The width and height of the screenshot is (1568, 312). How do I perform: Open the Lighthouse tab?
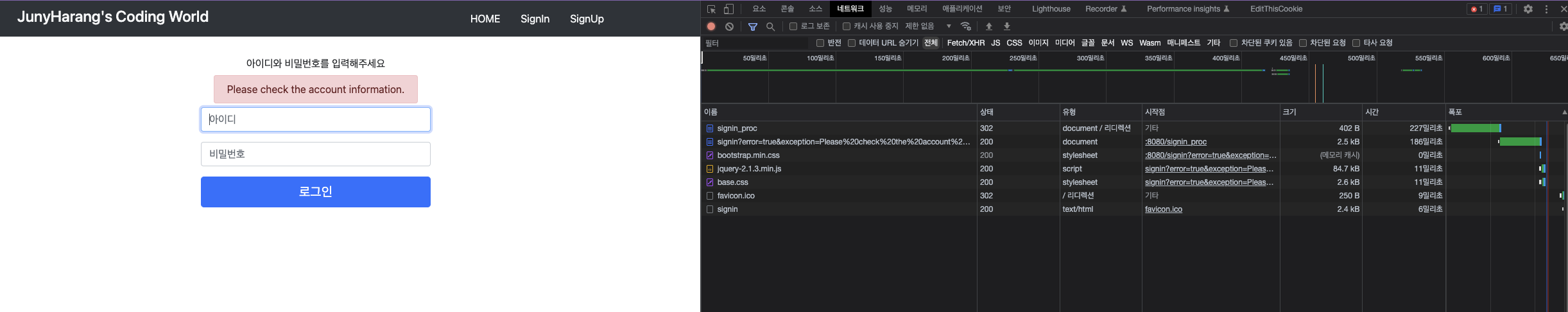(1051, 9)
